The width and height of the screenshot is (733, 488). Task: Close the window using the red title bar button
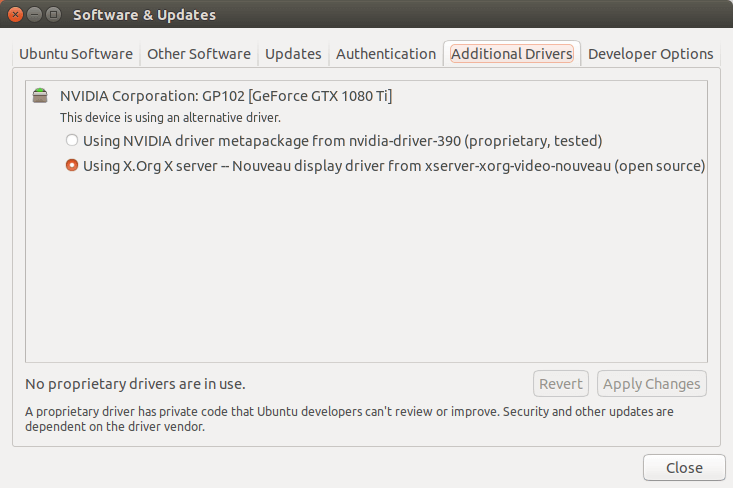tap(13, 15)
